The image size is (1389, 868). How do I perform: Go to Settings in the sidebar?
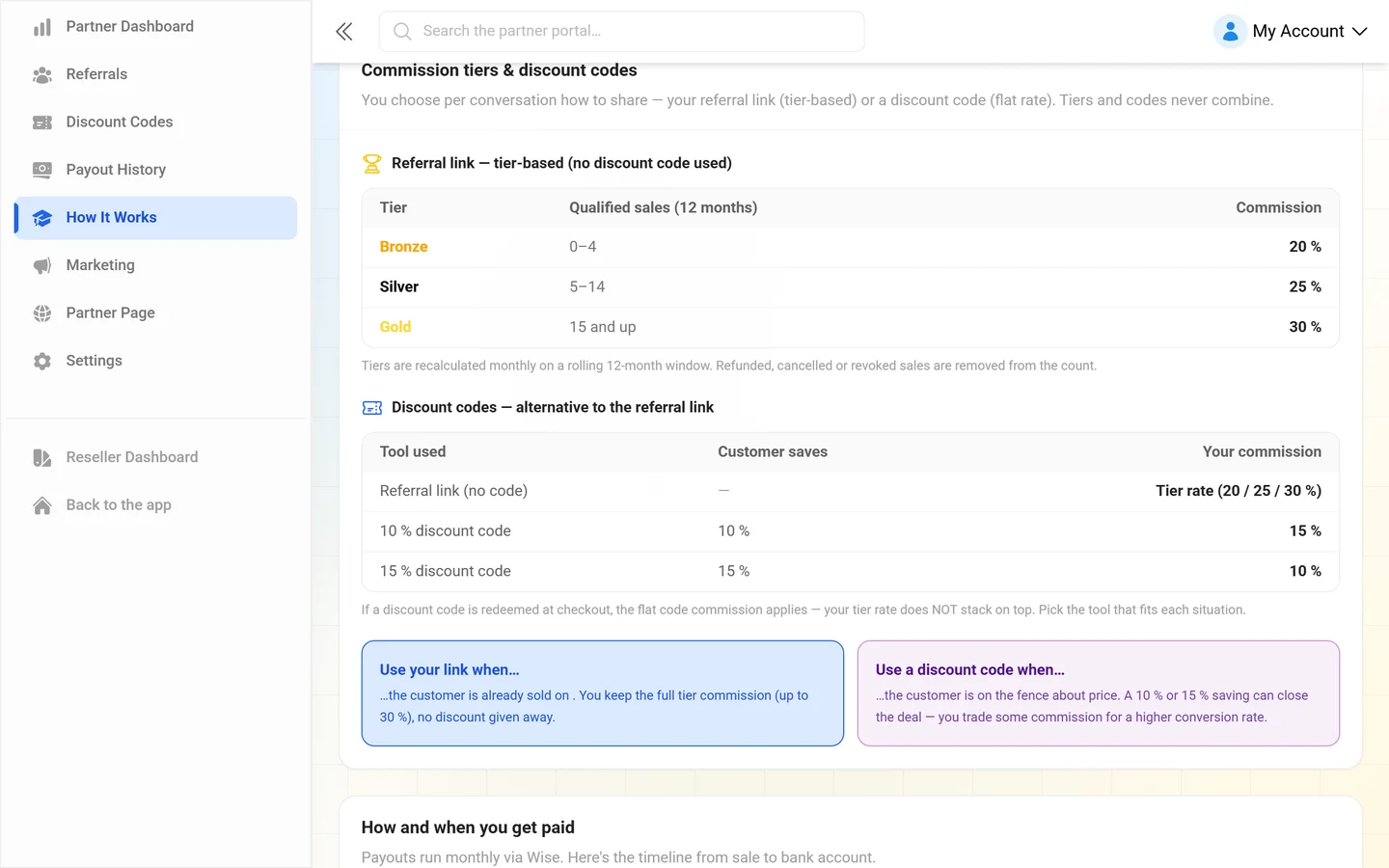pos(156,361)
